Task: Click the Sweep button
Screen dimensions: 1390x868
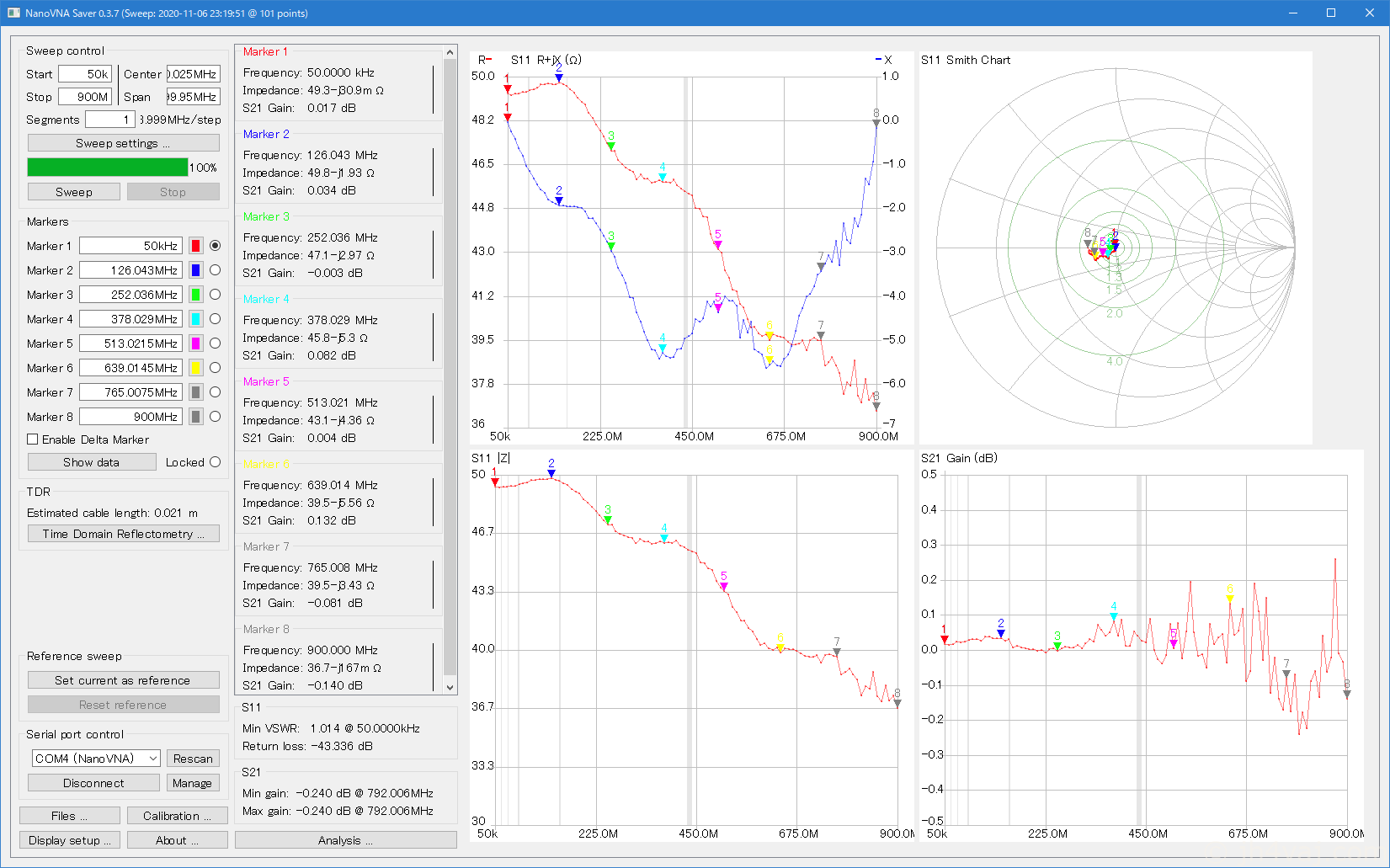Action: click(74, 192)
